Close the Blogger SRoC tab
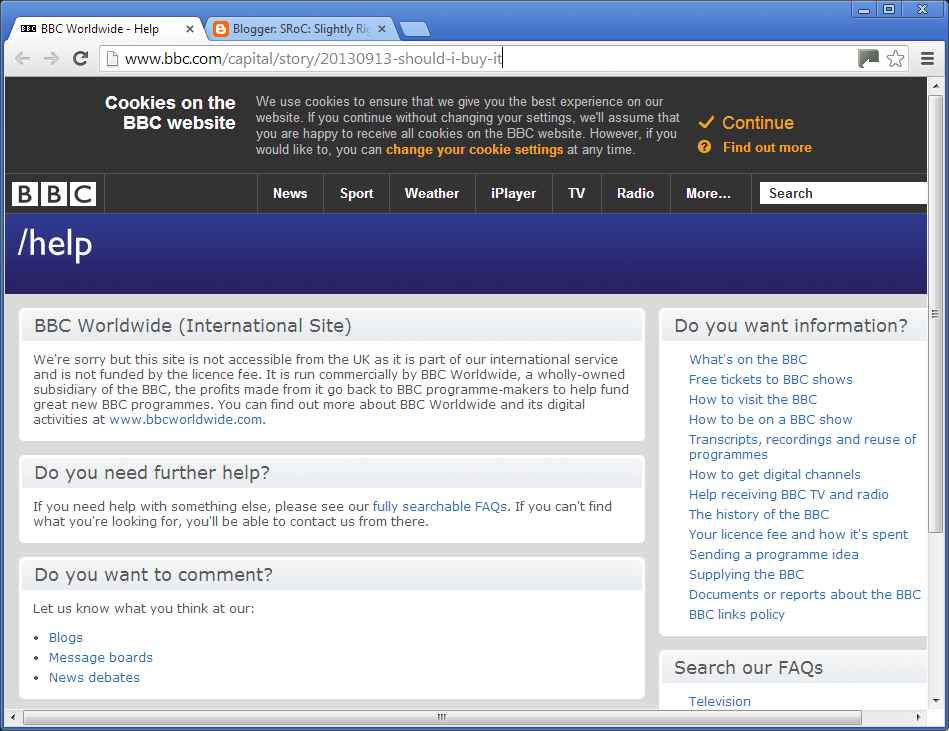Image resolution: width=949 pixels, height=731 pixels. (382, 28)
